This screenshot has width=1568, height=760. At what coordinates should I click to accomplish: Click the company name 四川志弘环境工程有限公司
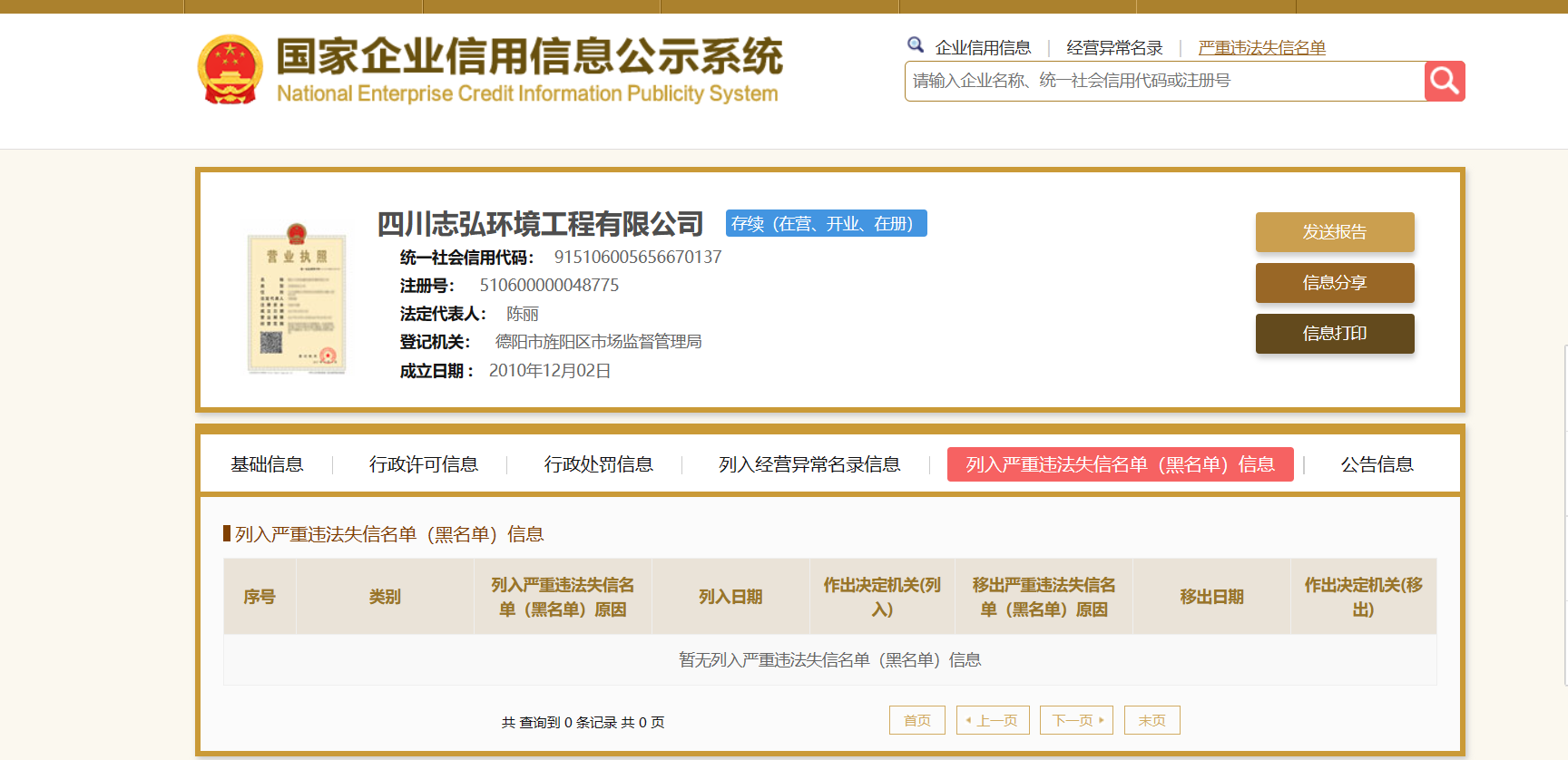point(541,224)
